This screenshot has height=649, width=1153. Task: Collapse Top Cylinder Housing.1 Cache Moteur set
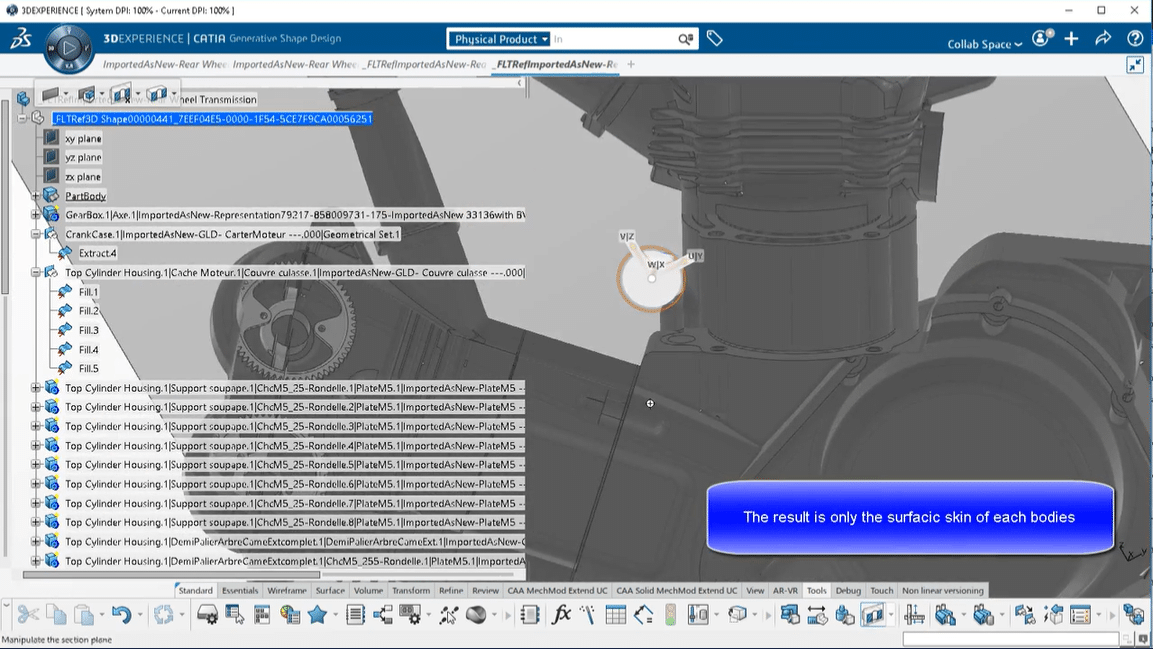click(x=35, y=272)
